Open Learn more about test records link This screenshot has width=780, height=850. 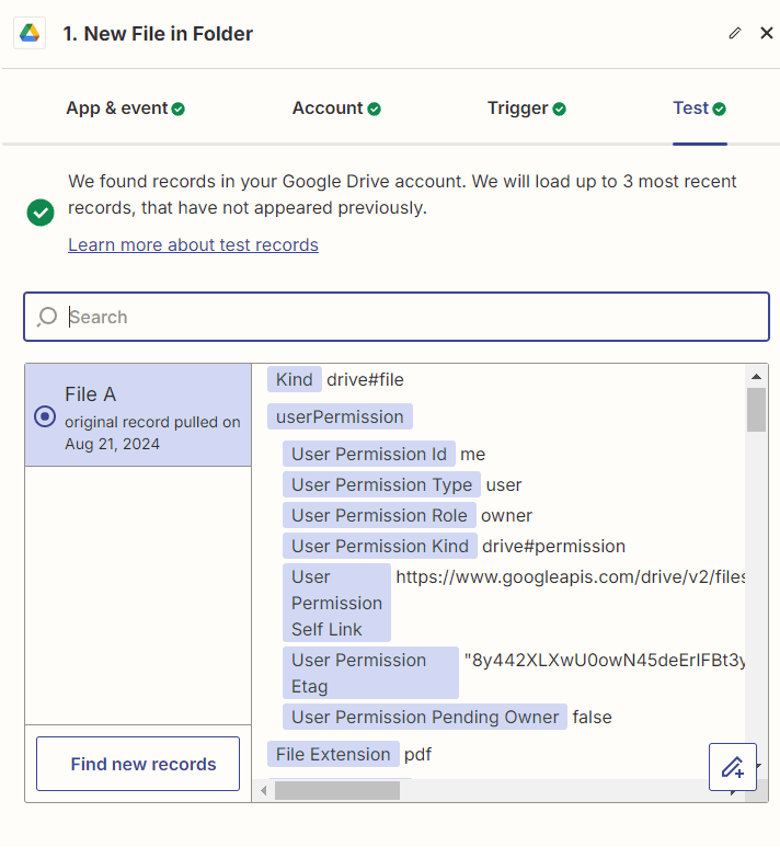(x=193, y=245)
